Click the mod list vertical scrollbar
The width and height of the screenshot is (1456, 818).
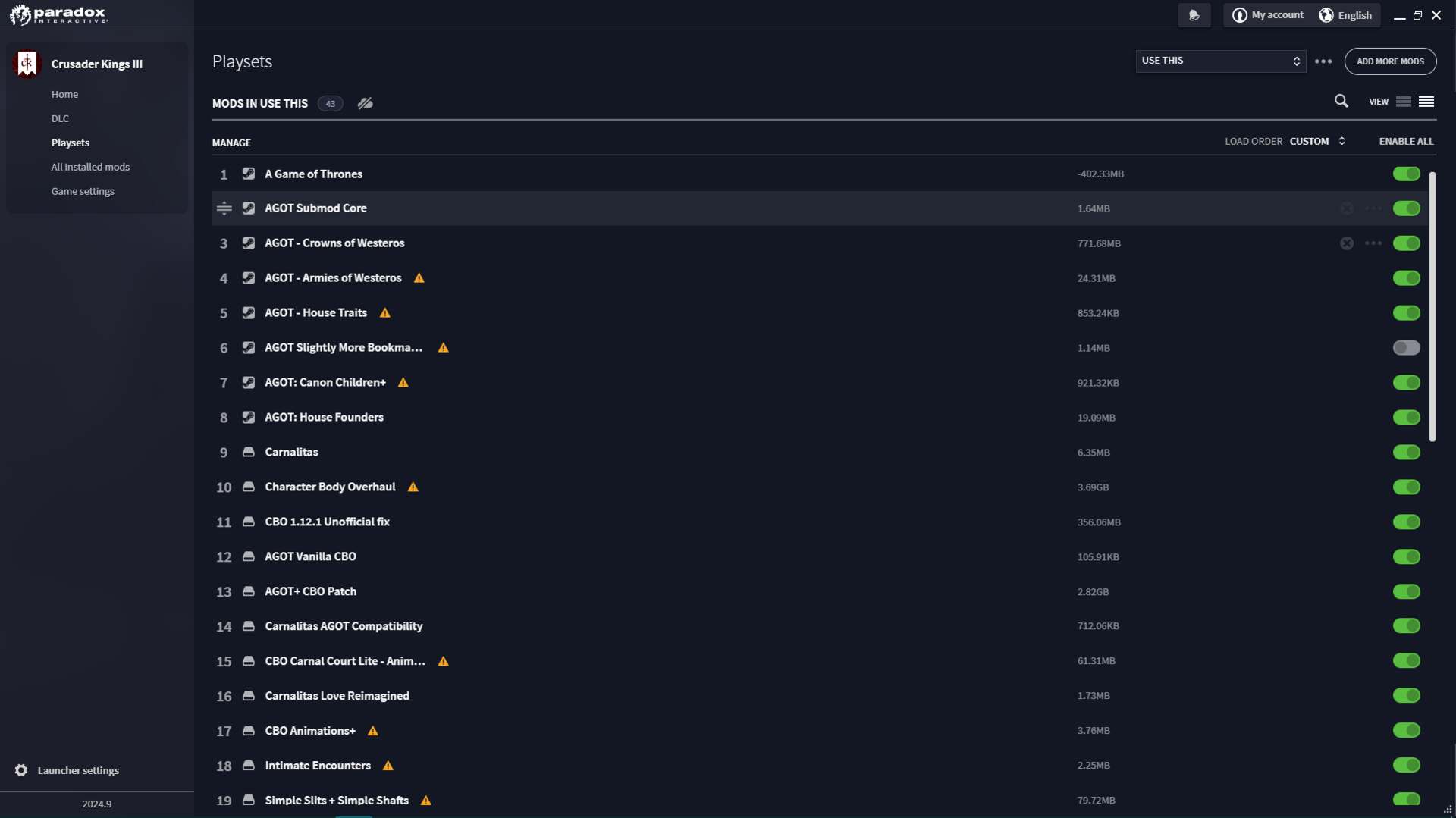pyautogui.click(x=1432, y=306)
